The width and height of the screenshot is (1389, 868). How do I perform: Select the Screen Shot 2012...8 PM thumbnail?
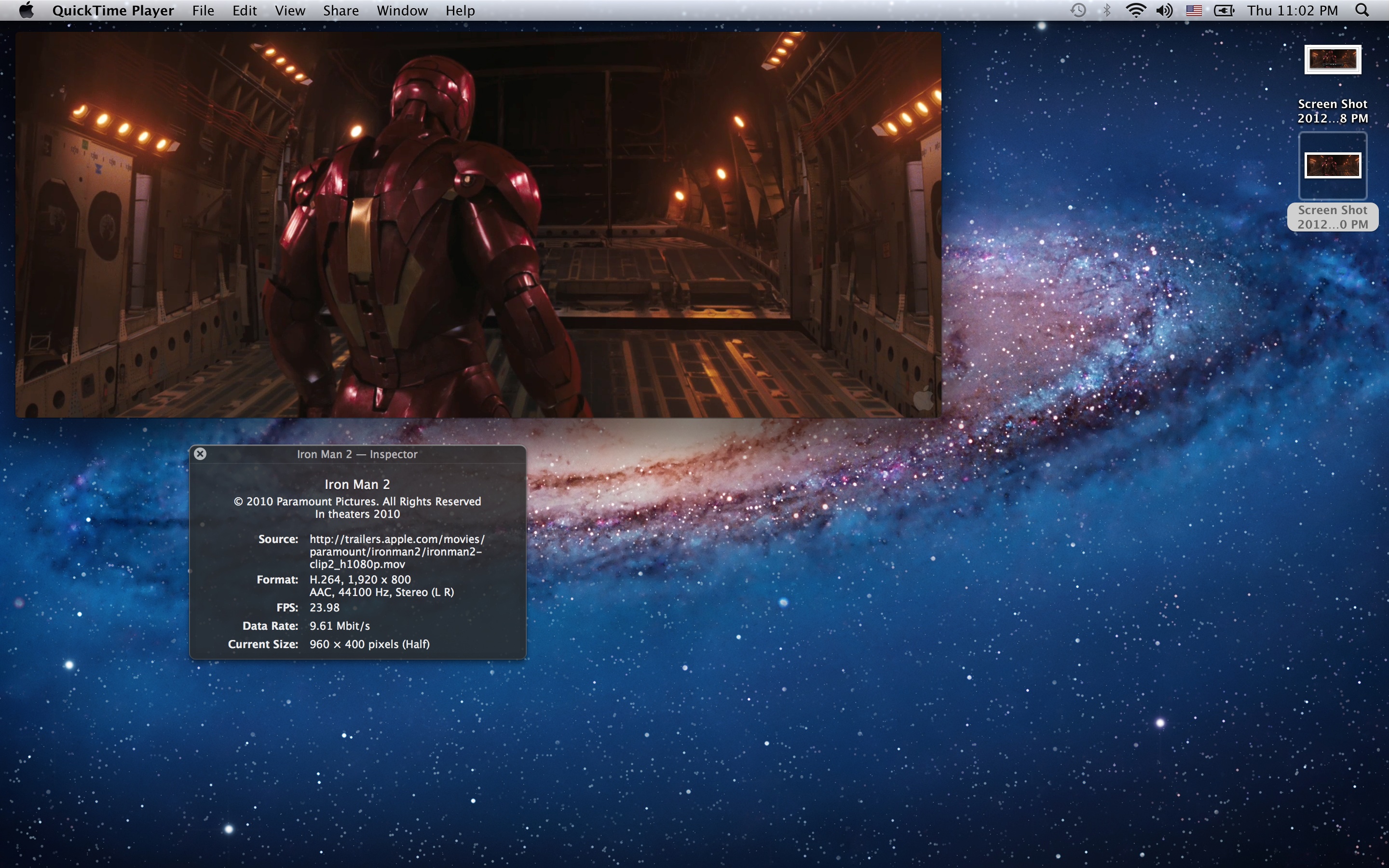(1333, 59)
